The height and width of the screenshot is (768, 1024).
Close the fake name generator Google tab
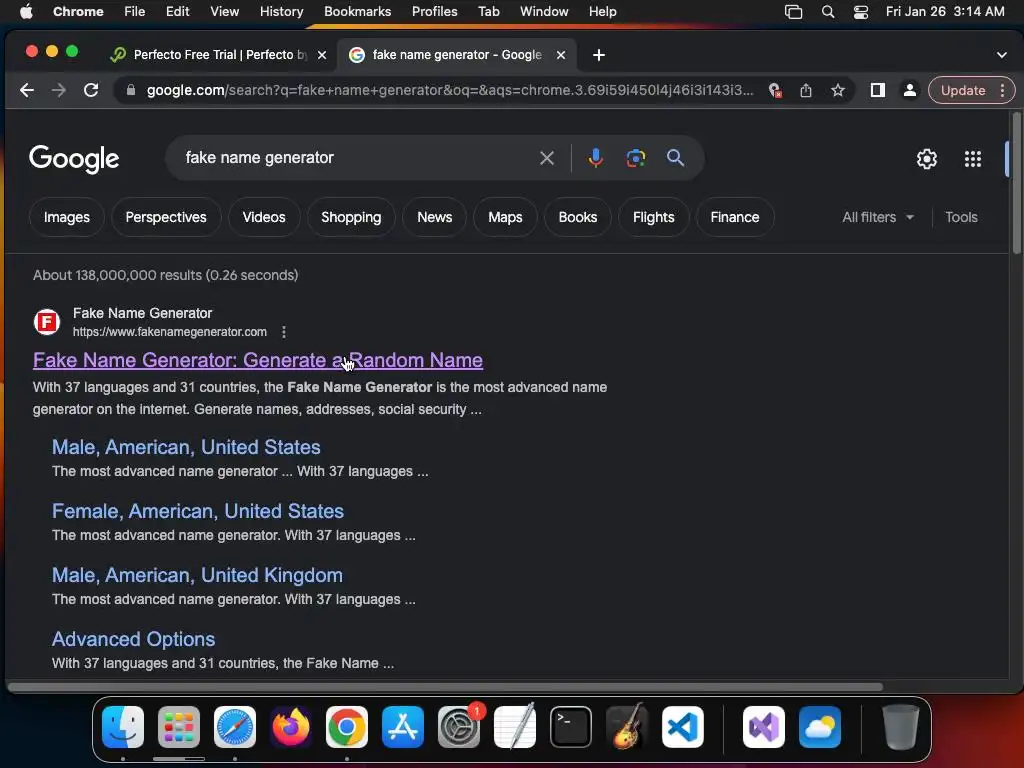561,55
